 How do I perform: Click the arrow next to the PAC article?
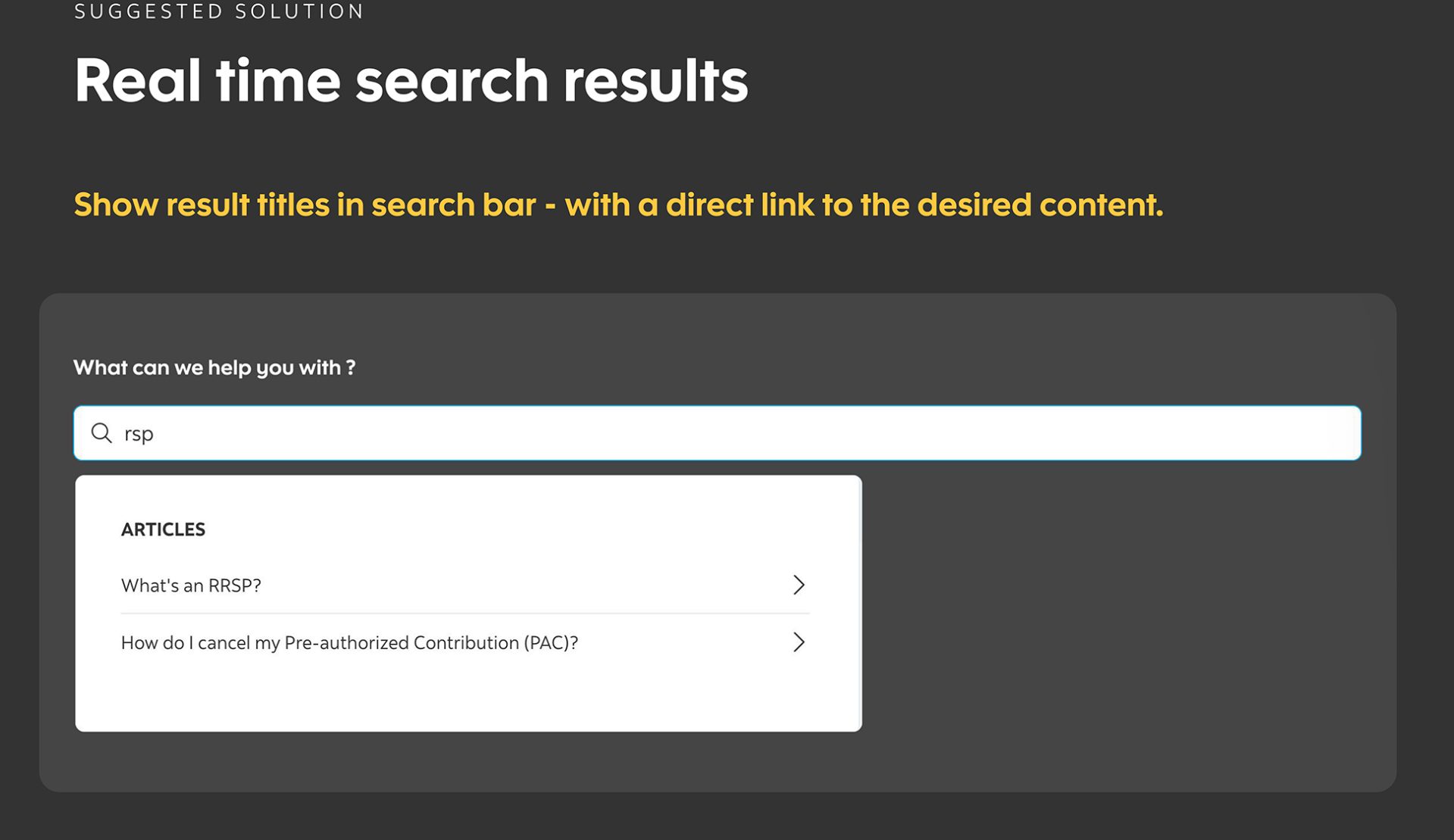(x=799, y=642)
